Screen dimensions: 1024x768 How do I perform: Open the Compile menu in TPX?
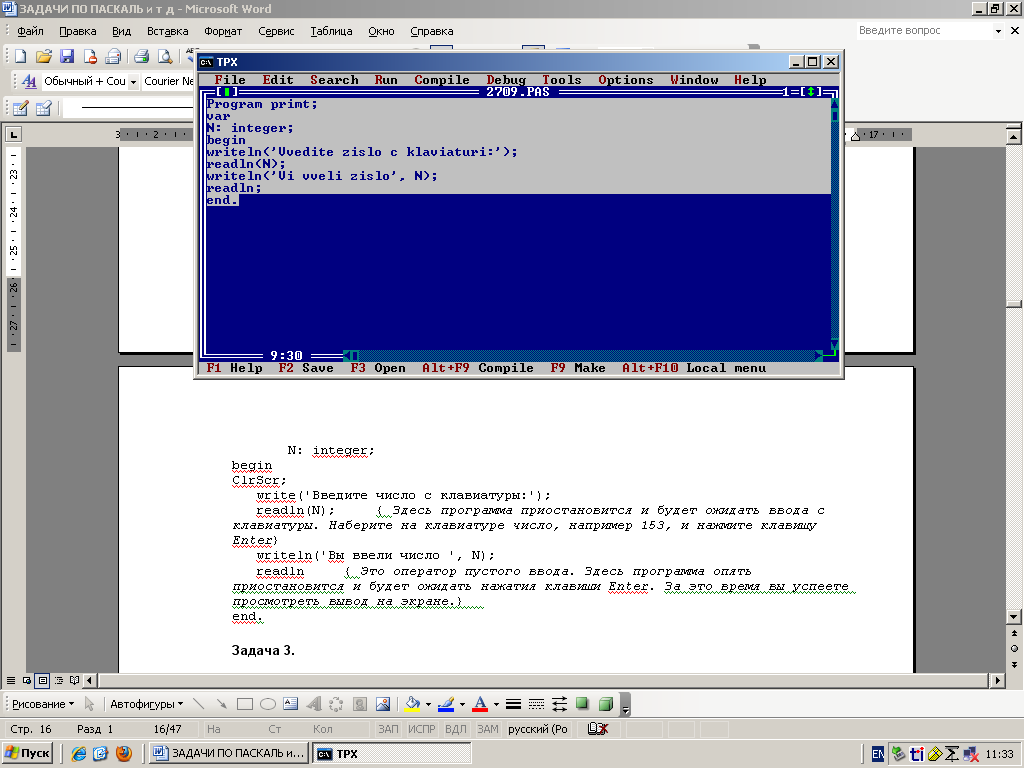pos(441,80)
